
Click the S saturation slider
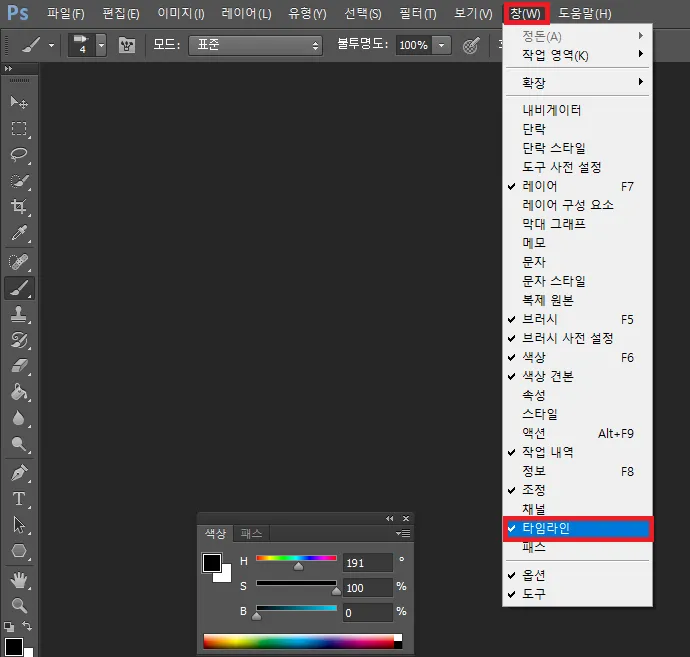coord(296,583)
